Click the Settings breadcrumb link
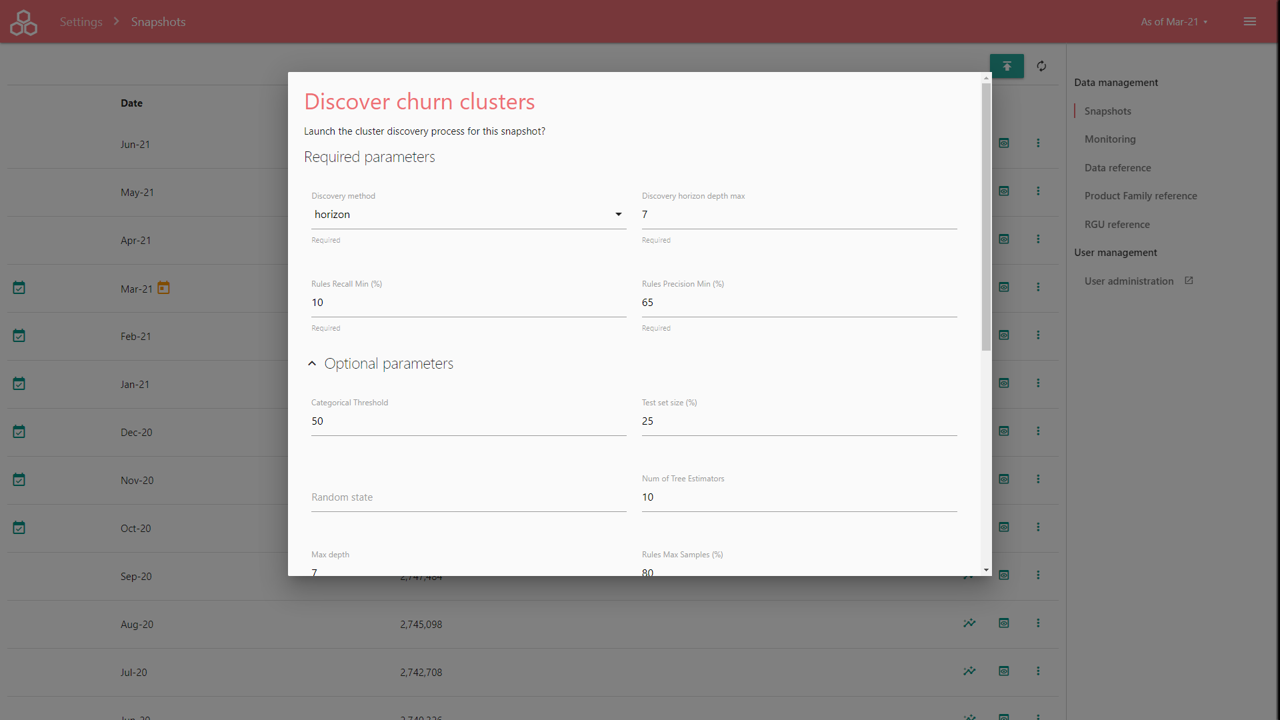Screen dimensions: 1280x720 pyautogui.click(x=81, y=22)
